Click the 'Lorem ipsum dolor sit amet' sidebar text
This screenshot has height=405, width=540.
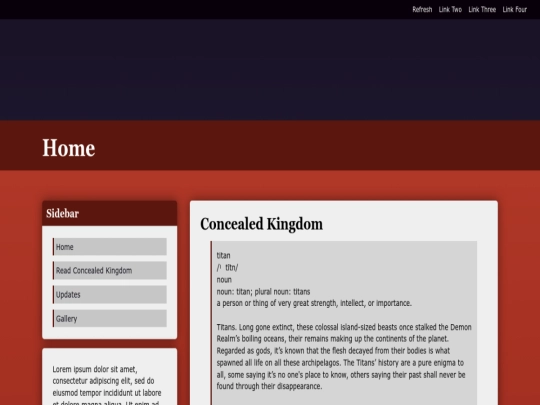coord(107,385)
